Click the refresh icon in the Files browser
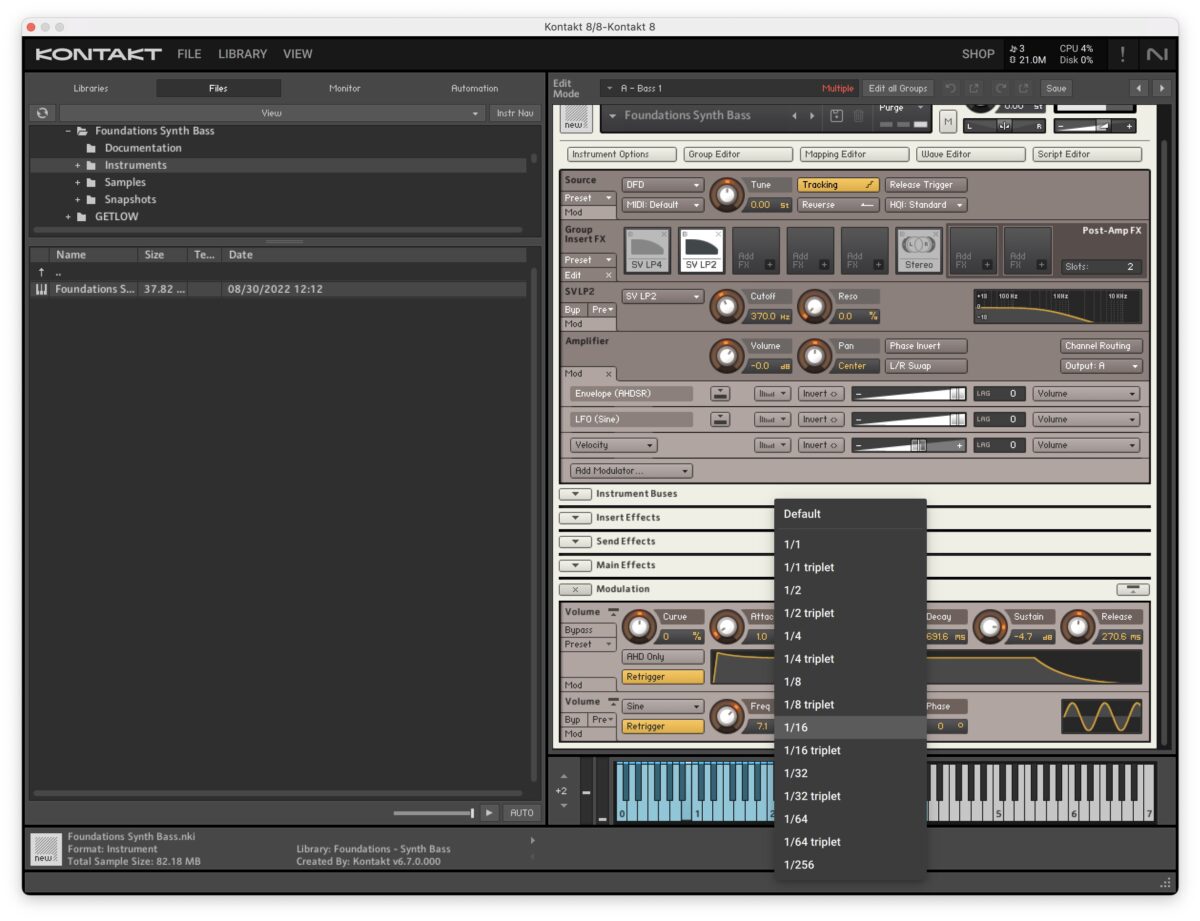1200x921 pixels. 42,113
